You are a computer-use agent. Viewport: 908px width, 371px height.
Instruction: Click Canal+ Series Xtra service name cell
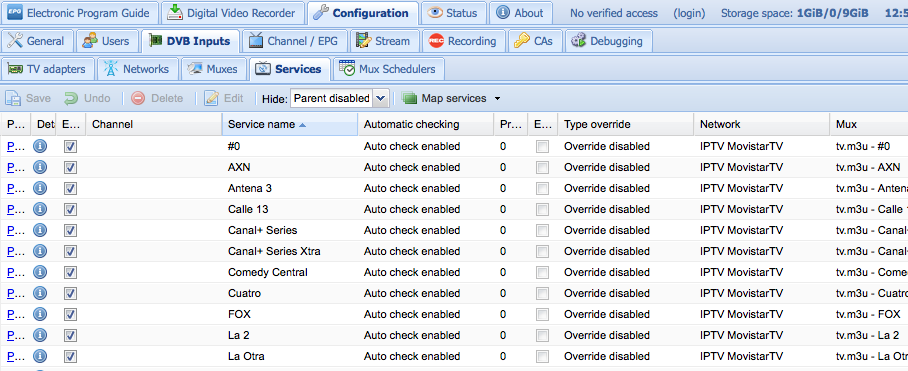290,251
